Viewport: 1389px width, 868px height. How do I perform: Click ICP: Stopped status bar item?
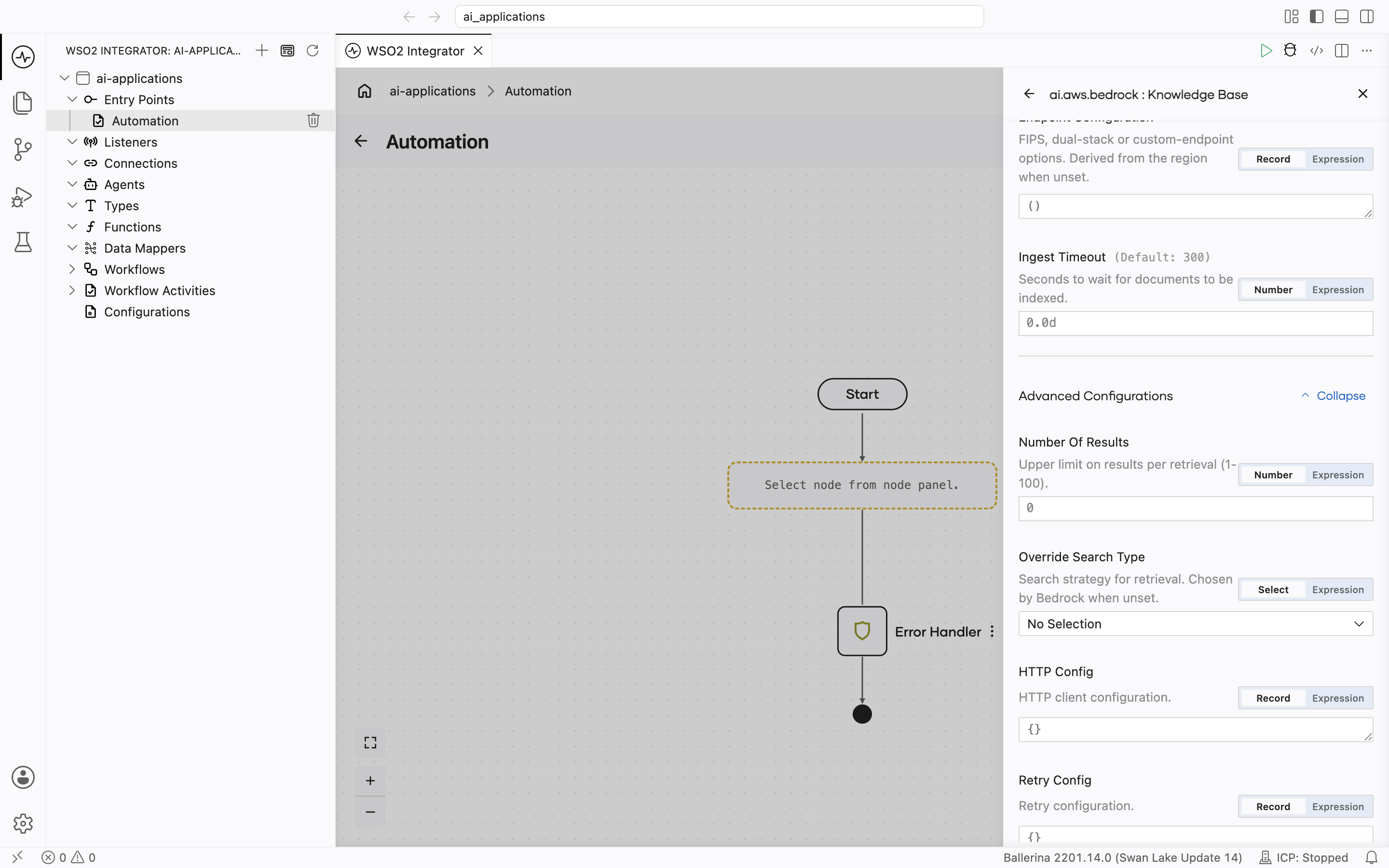tap(1303, 858)
